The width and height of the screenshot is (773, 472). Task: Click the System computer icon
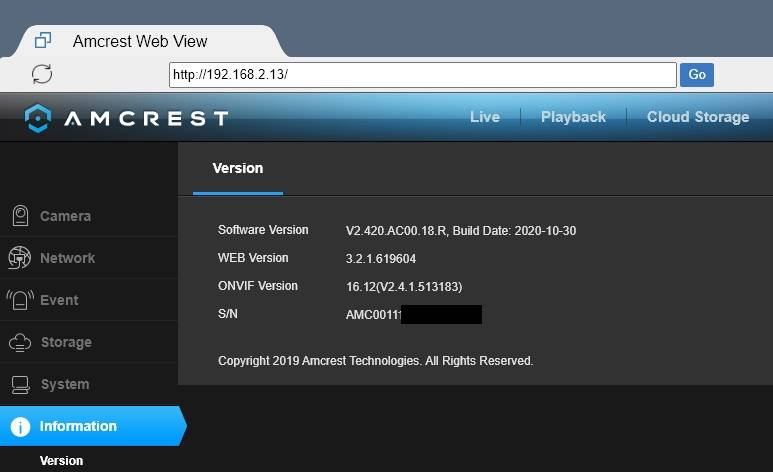[20, 385]
